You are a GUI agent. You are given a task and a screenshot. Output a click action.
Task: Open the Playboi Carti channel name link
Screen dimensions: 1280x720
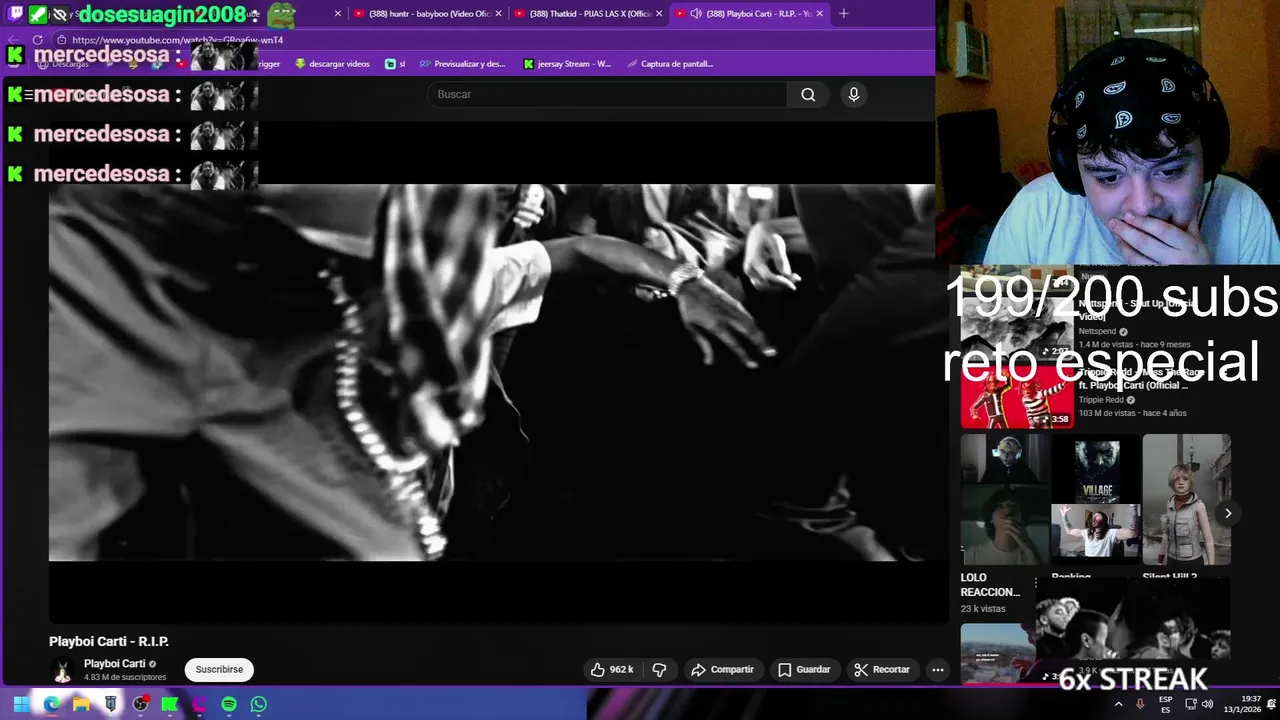(115, 663)
